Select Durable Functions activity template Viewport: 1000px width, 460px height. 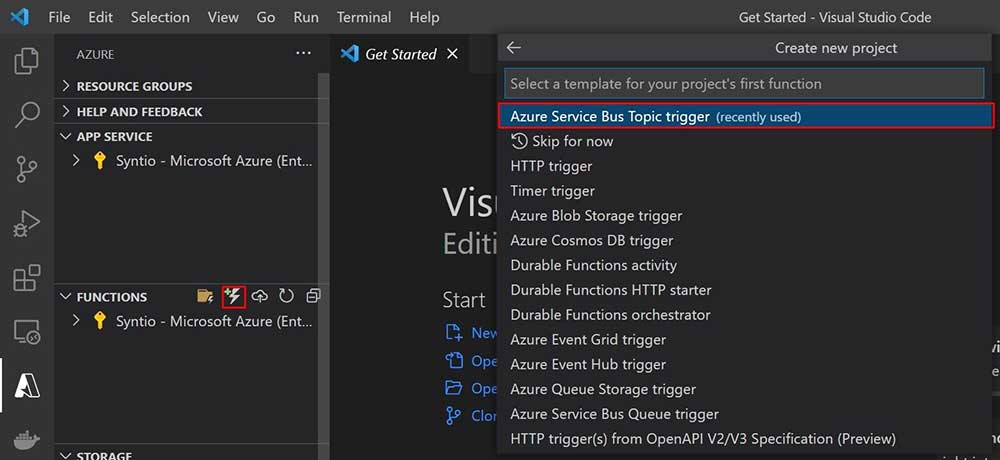(746, 265)
